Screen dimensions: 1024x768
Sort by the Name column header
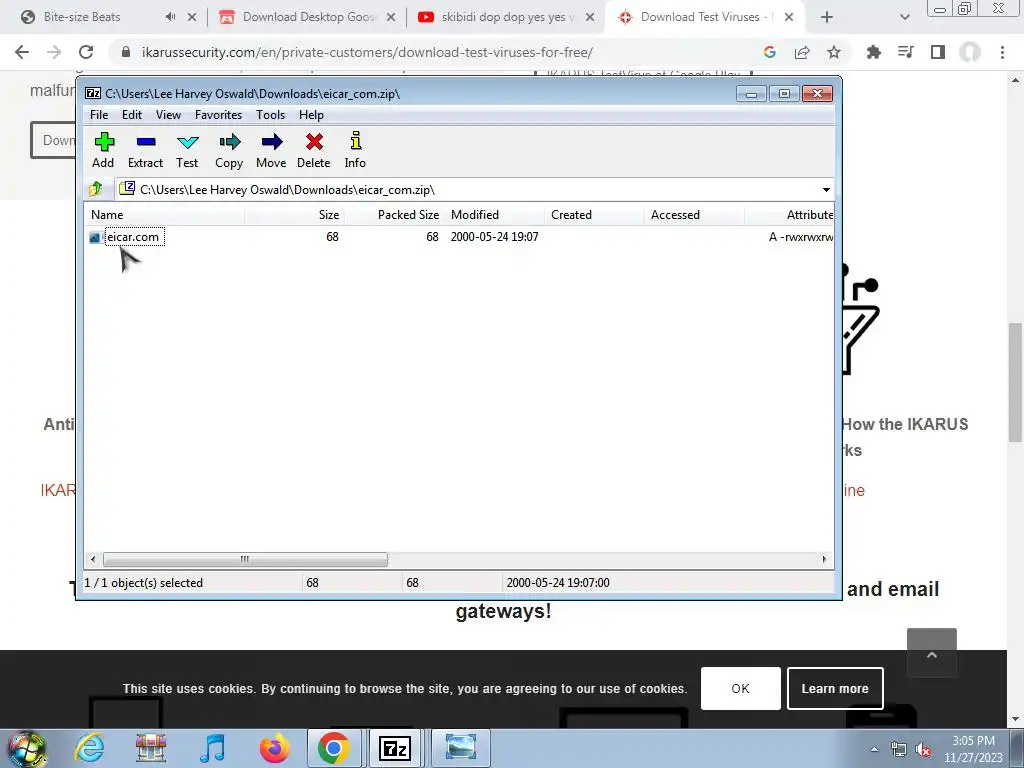click(165, 215)
